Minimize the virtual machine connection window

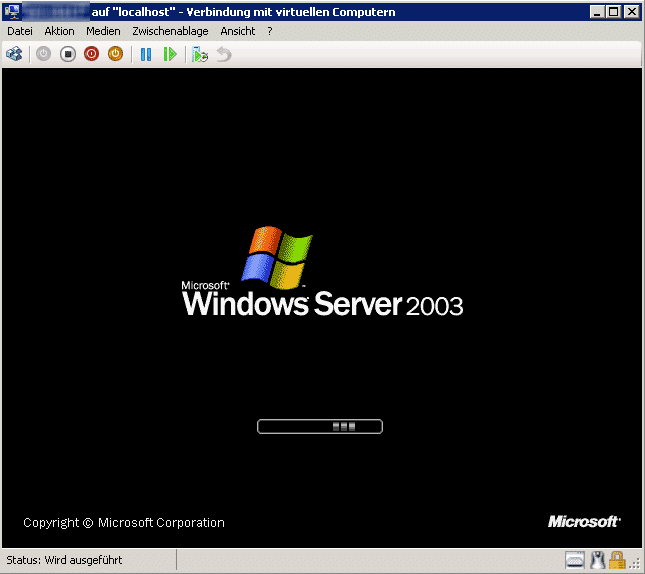pyautogui.click(x=597, y=12)
